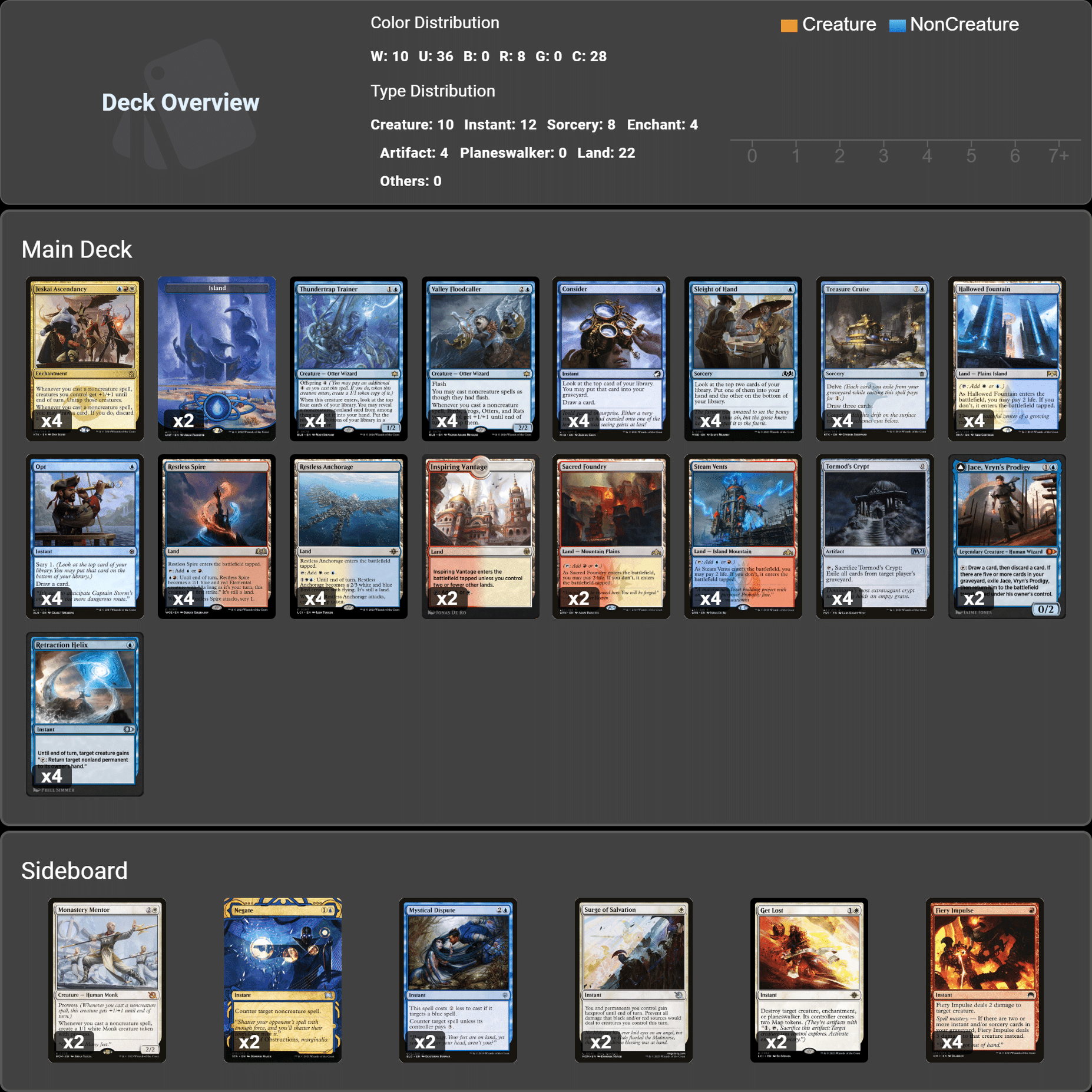Screen dimensions: 1092x1092
Task: Select the Sleight of Hand card
Action: point(743,359)
